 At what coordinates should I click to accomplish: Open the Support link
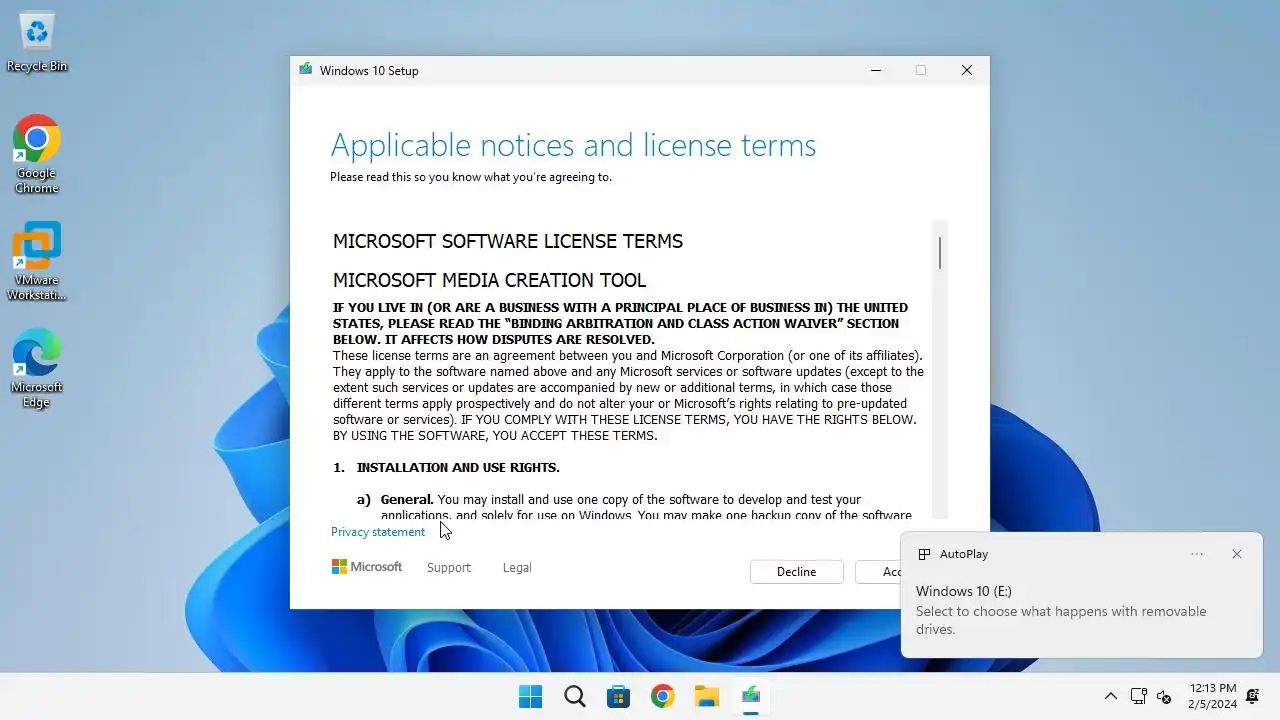point(448,567)
